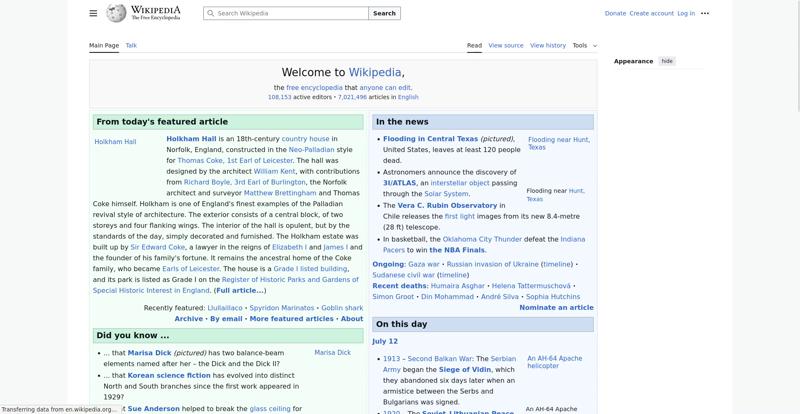This screenshot has width=800, height=414.
Task: Open recently featured Llullaillaco
Action: pyautogui.click(x=225, y=308)
